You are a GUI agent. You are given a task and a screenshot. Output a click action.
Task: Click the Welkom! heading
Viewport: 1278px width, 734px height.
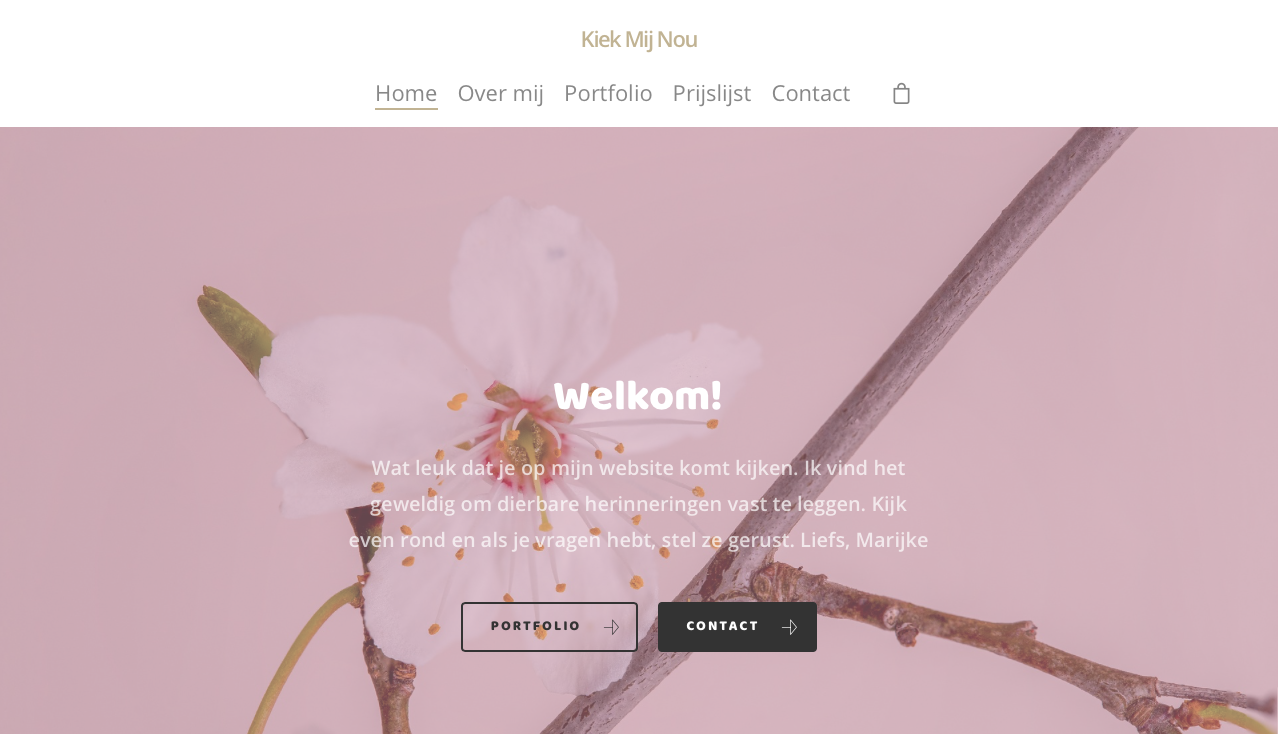638,397
